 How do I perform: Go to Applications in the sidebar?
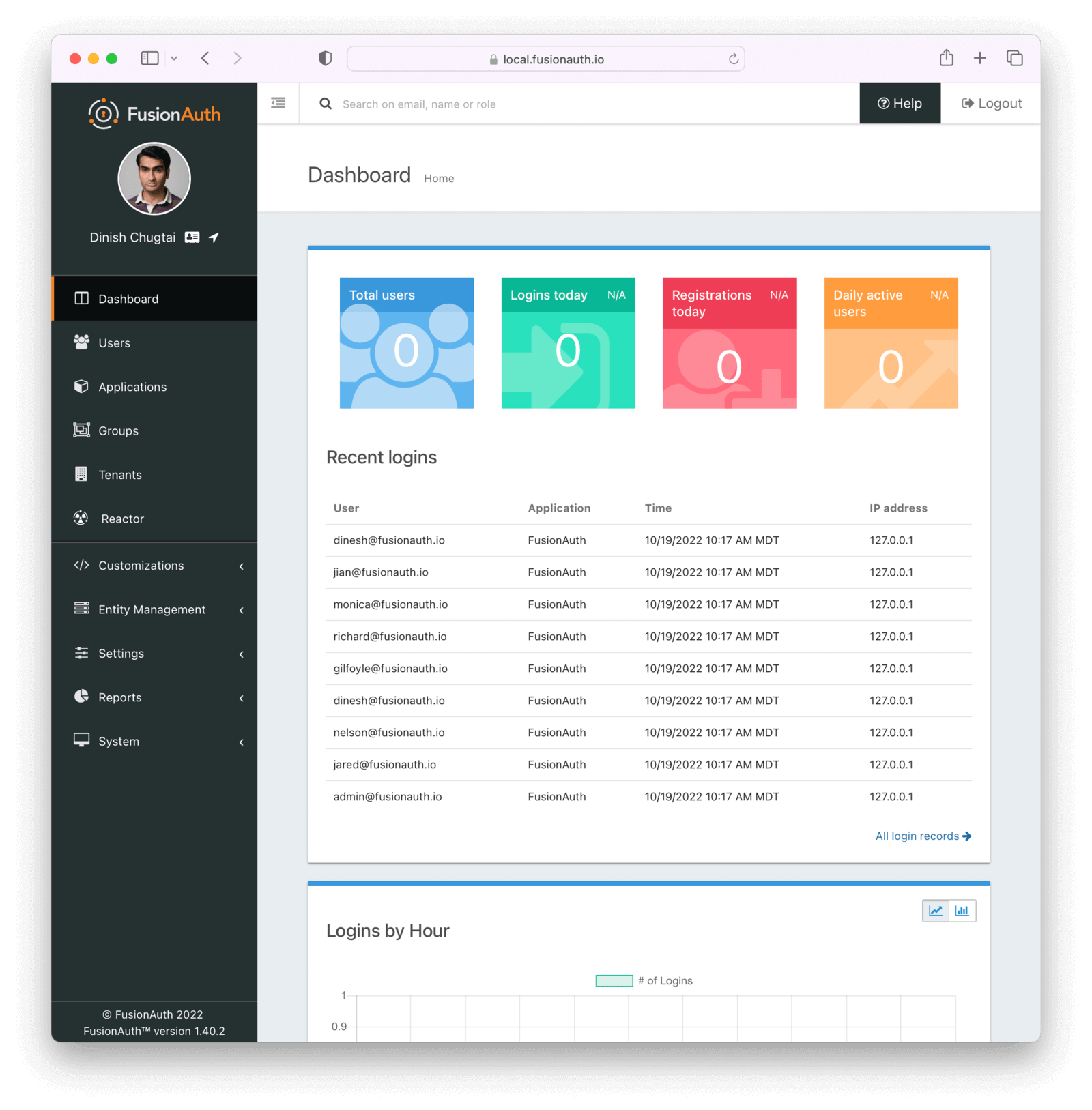tap(154, 387)
